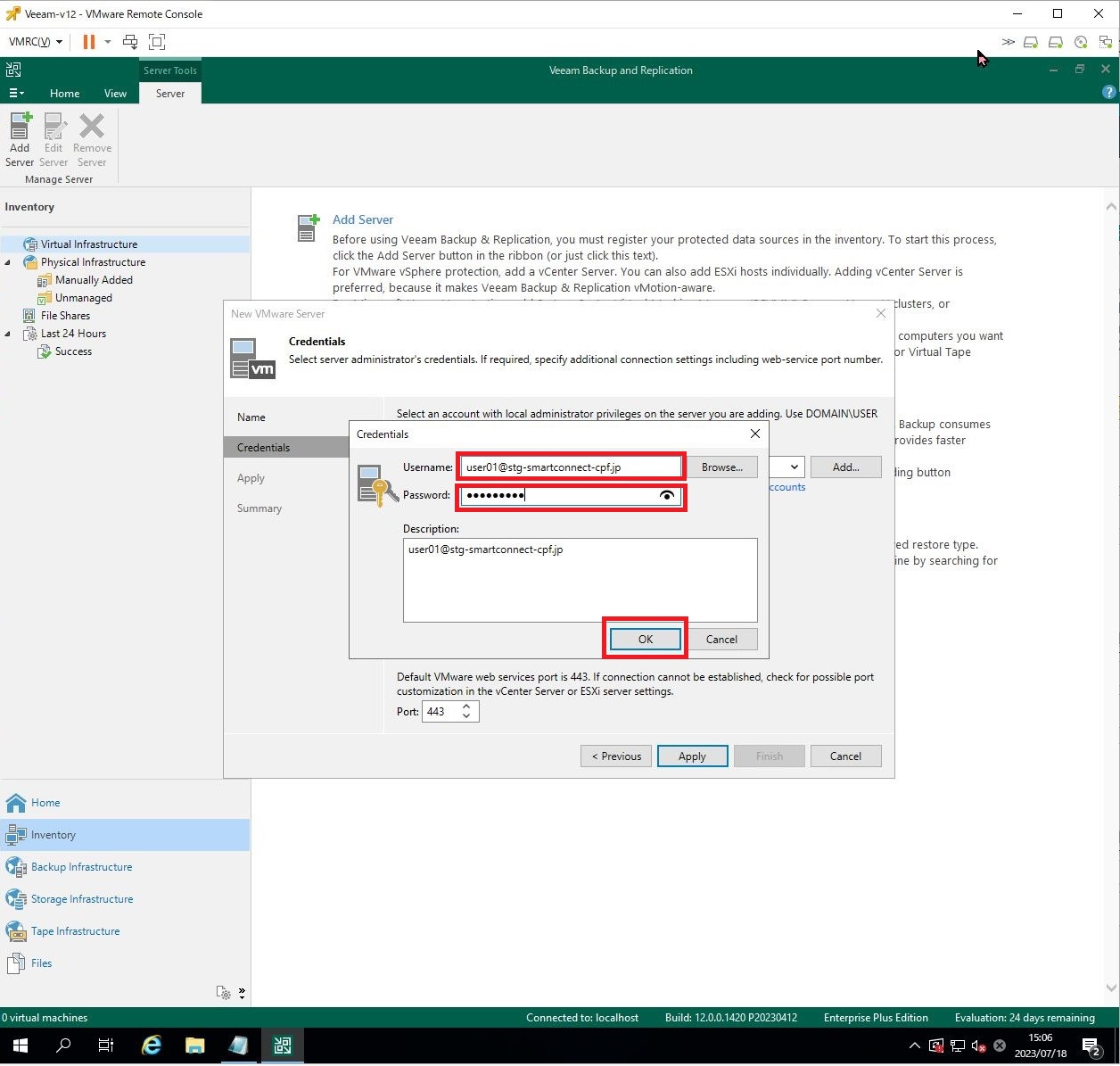The width and height of the screenshot is (1120, 1066).
Task: Click the content pane scrollbar down arrow
Action: [1111, 987]
